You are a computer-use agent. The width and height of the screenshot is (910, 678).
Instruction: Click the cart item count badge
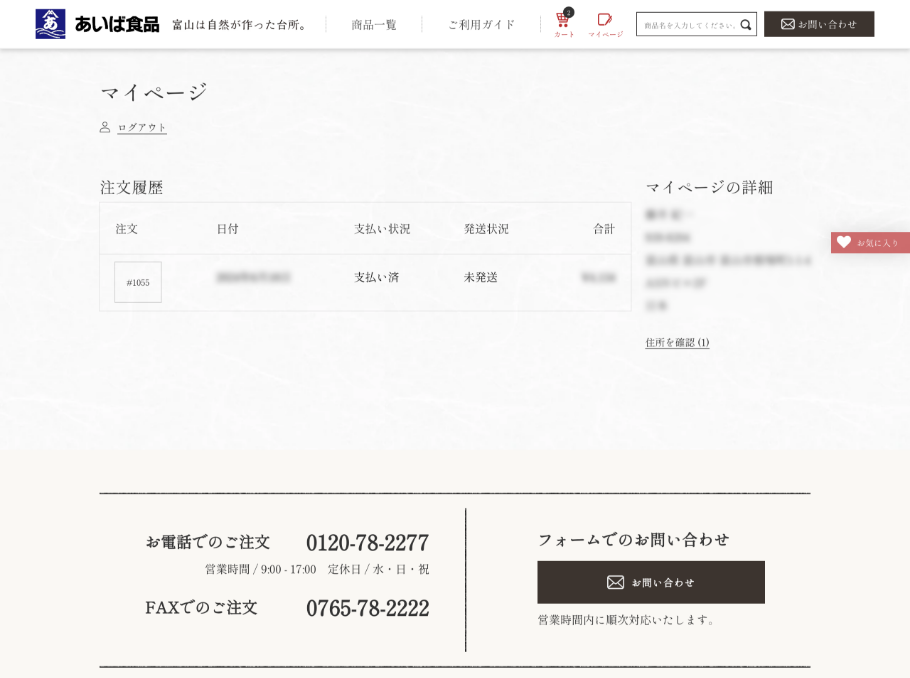click(x=569, y=12)
